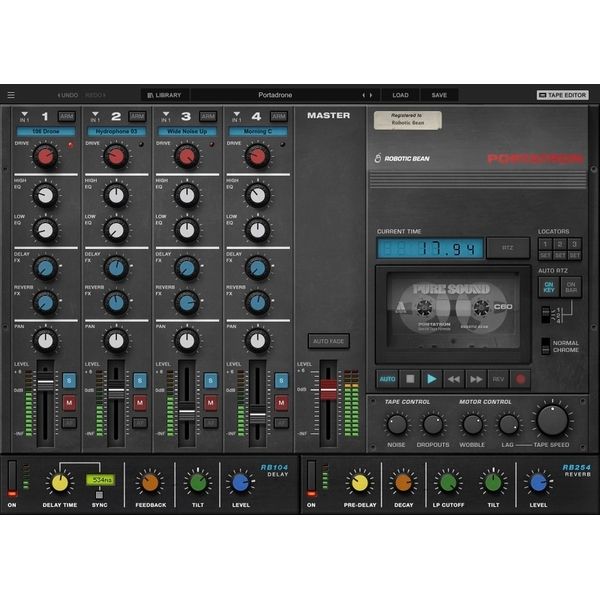The image size is (600, 600).
Task: Expand the track 4 input selector
Action: [x=237, y=116]
